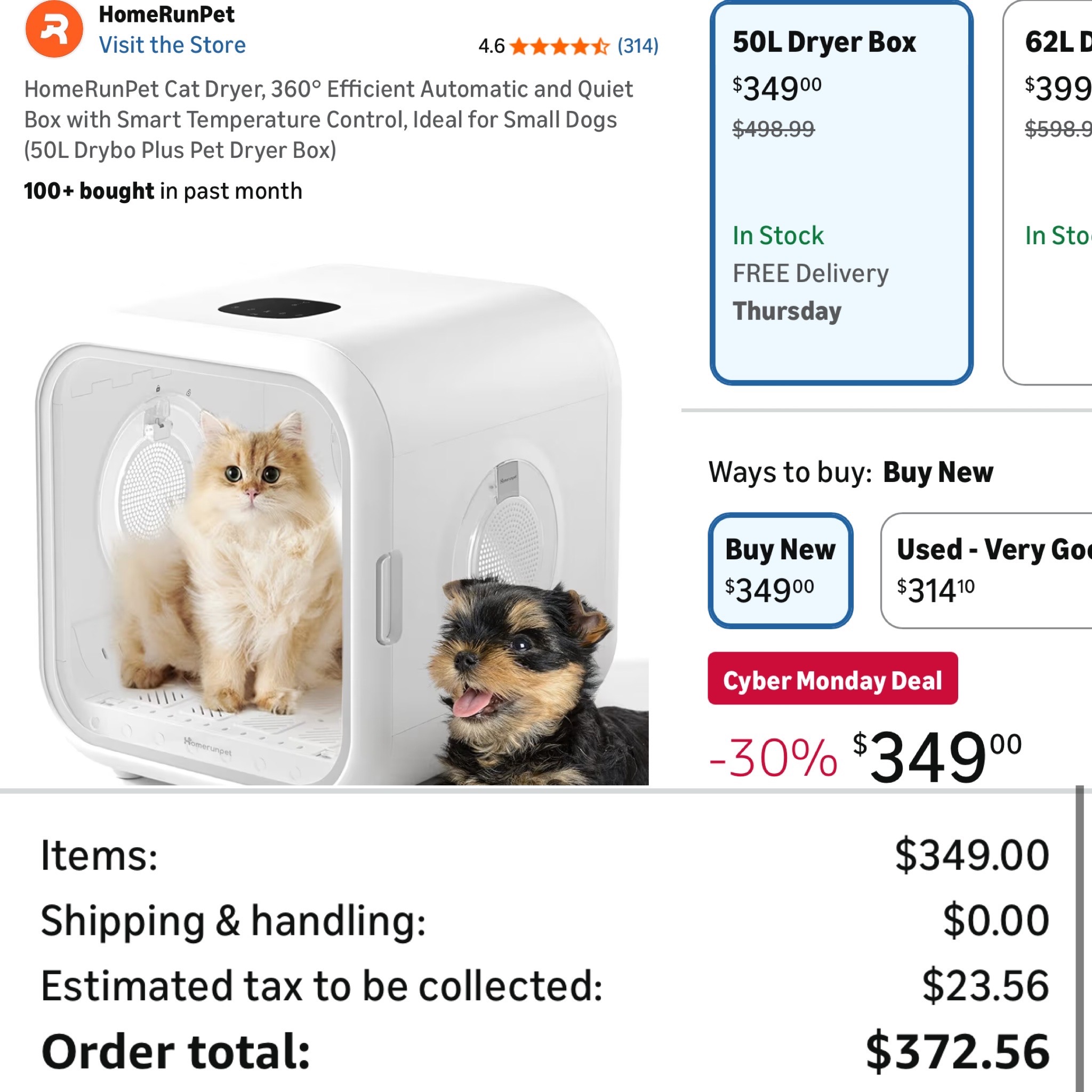Screen dimensions: 1092x1092
Task: Open the Visit the Store link
Action: [172, 45]
